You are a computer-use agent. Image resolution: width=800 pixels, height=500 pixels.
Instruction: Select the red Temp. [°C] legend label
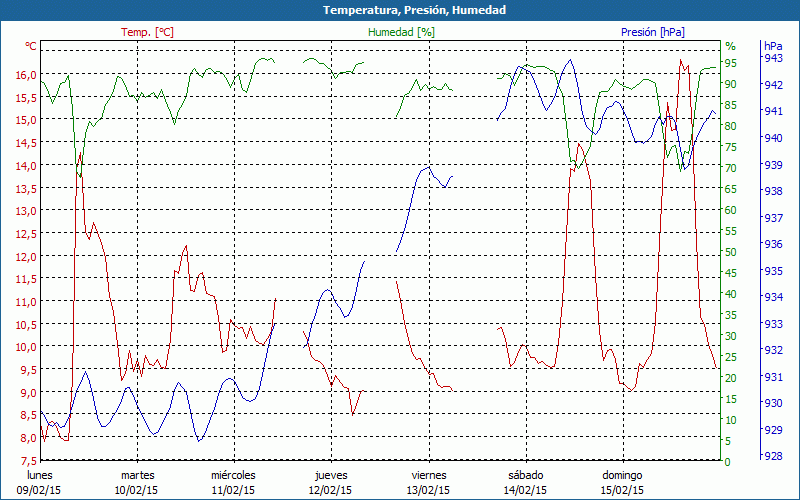147,32
